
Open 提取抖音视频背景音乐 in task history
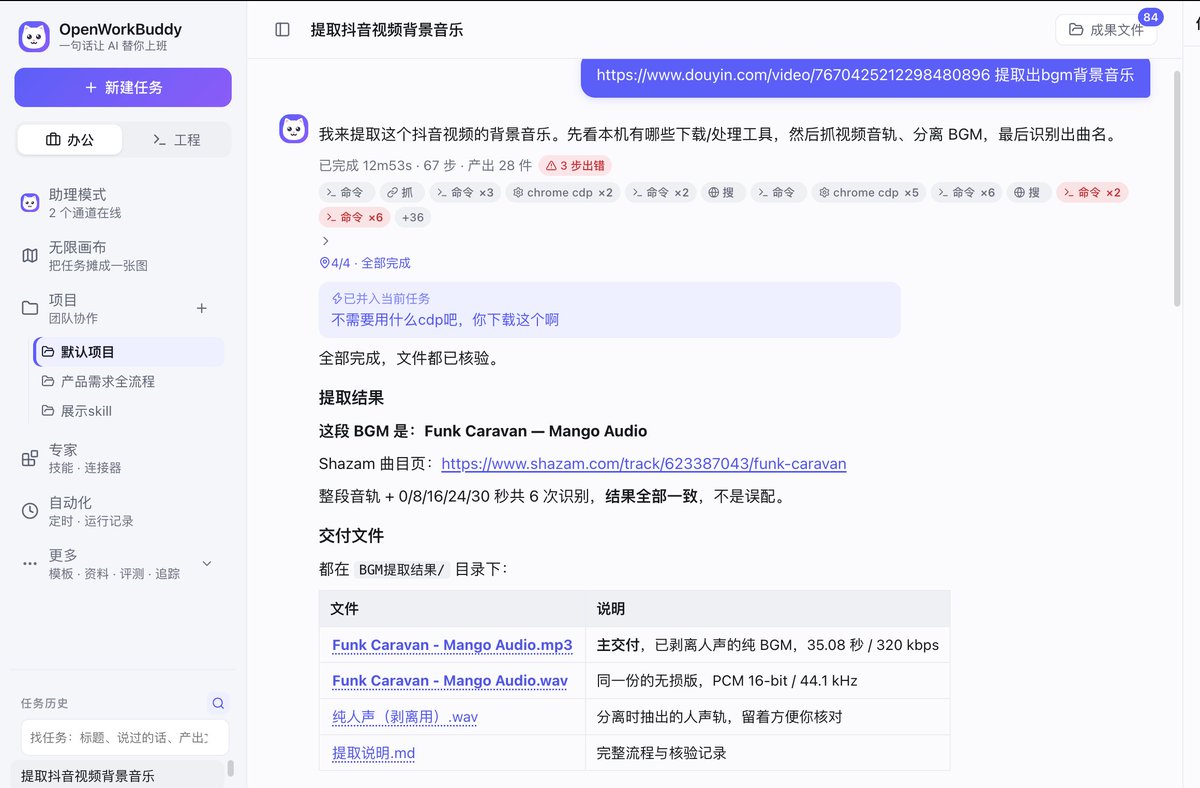[x=118, y=775]
